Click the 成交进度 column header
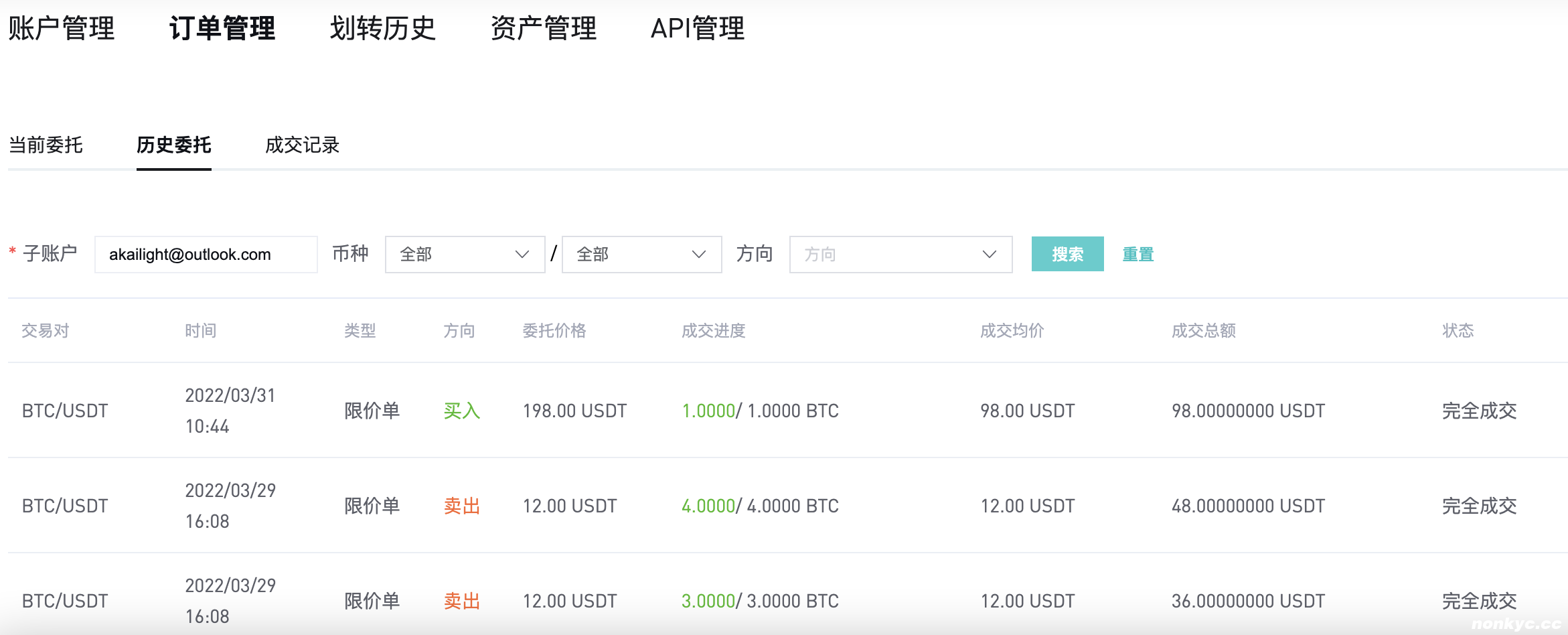The height and width of the screenshot is (635, 1568). (713, 330)
